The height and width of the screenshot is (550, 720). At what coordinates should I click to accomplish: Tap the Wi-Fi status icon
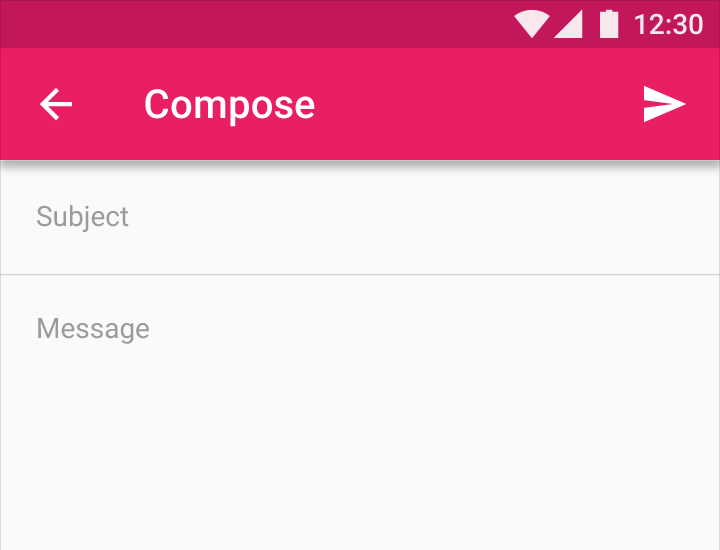pos(531,24)
